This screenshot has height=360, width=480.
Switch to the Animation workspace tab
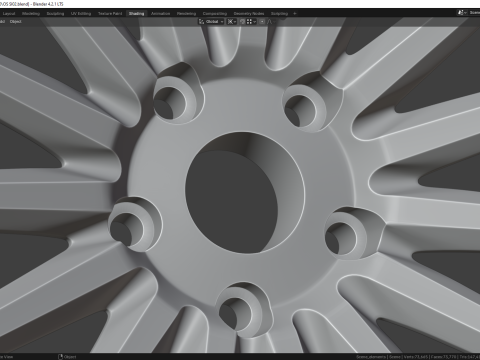click(x=160, y=14)
